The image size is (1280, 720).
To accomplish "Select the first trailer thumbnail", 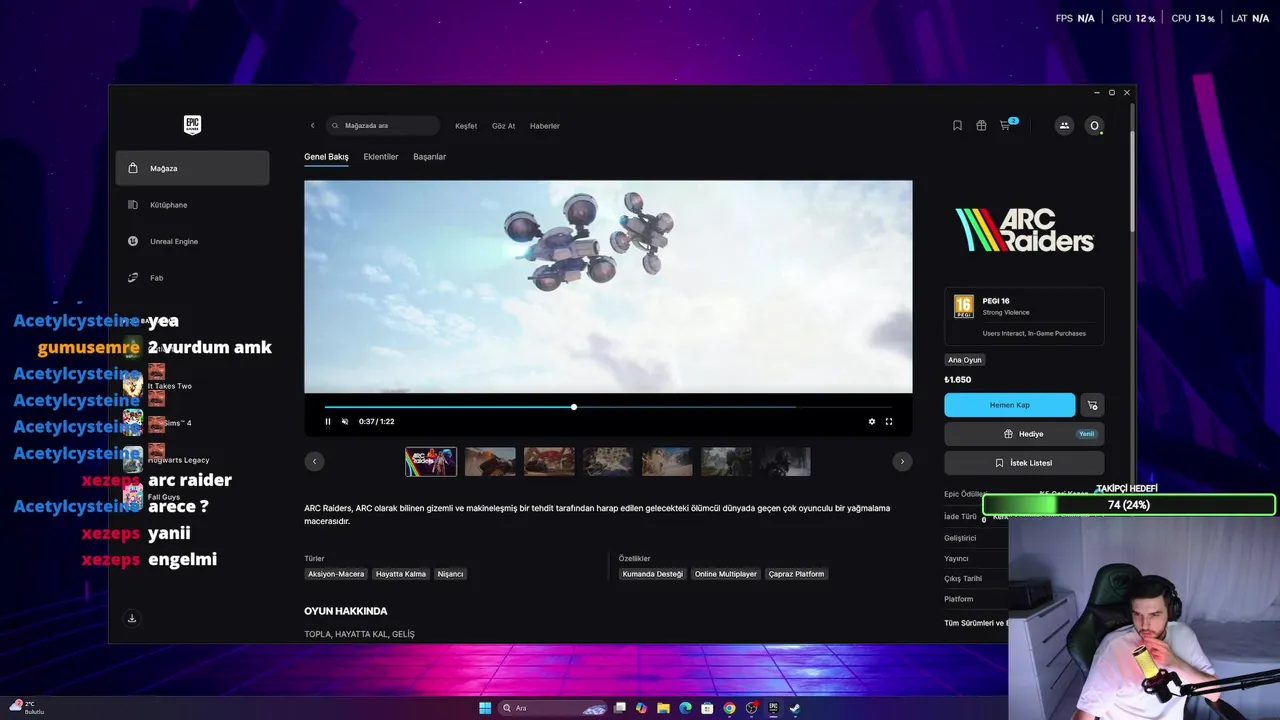I will point(431,461).
